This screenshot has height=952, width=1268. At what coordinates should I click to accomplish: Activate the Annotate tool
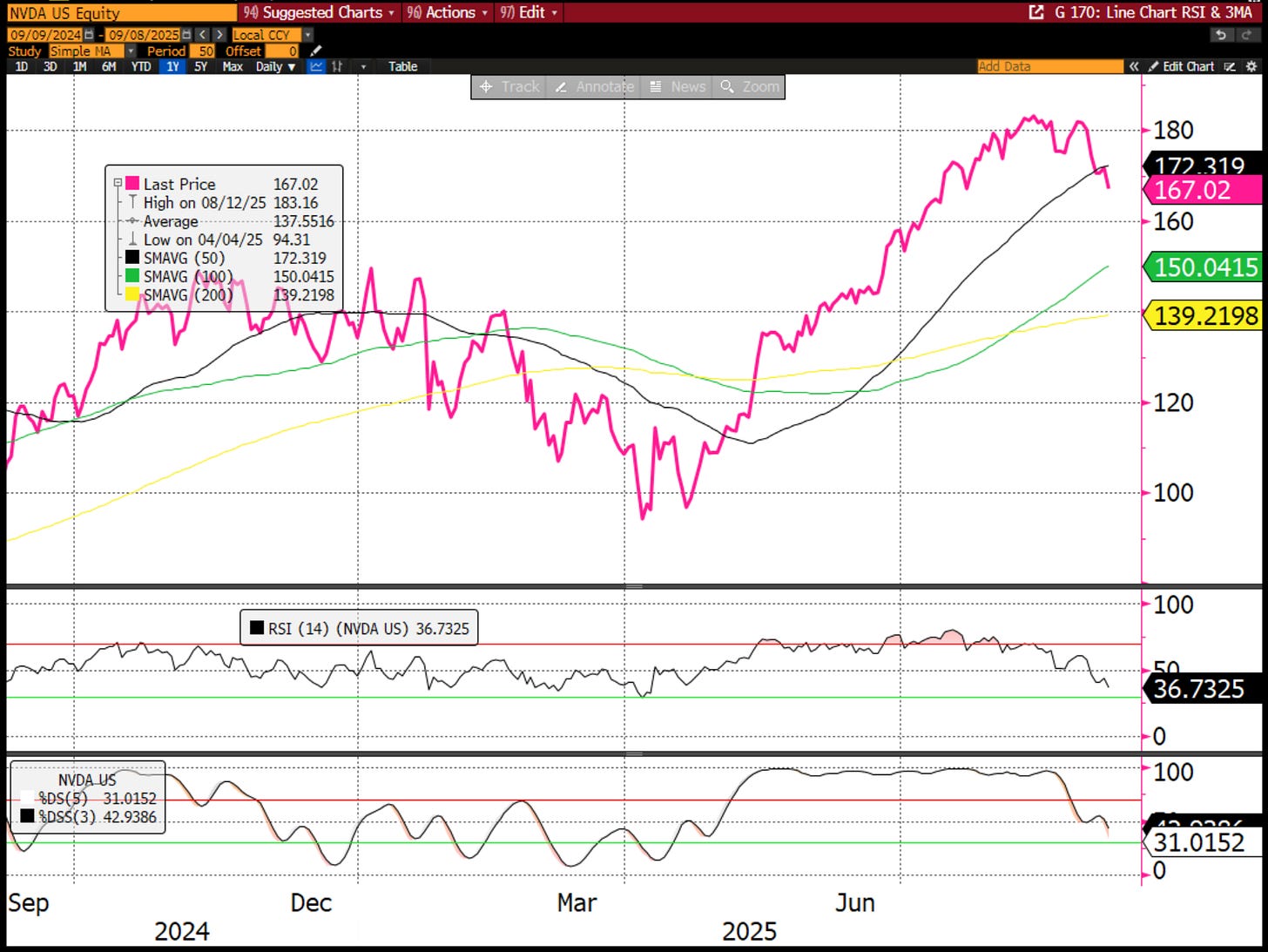coord(595,86)
